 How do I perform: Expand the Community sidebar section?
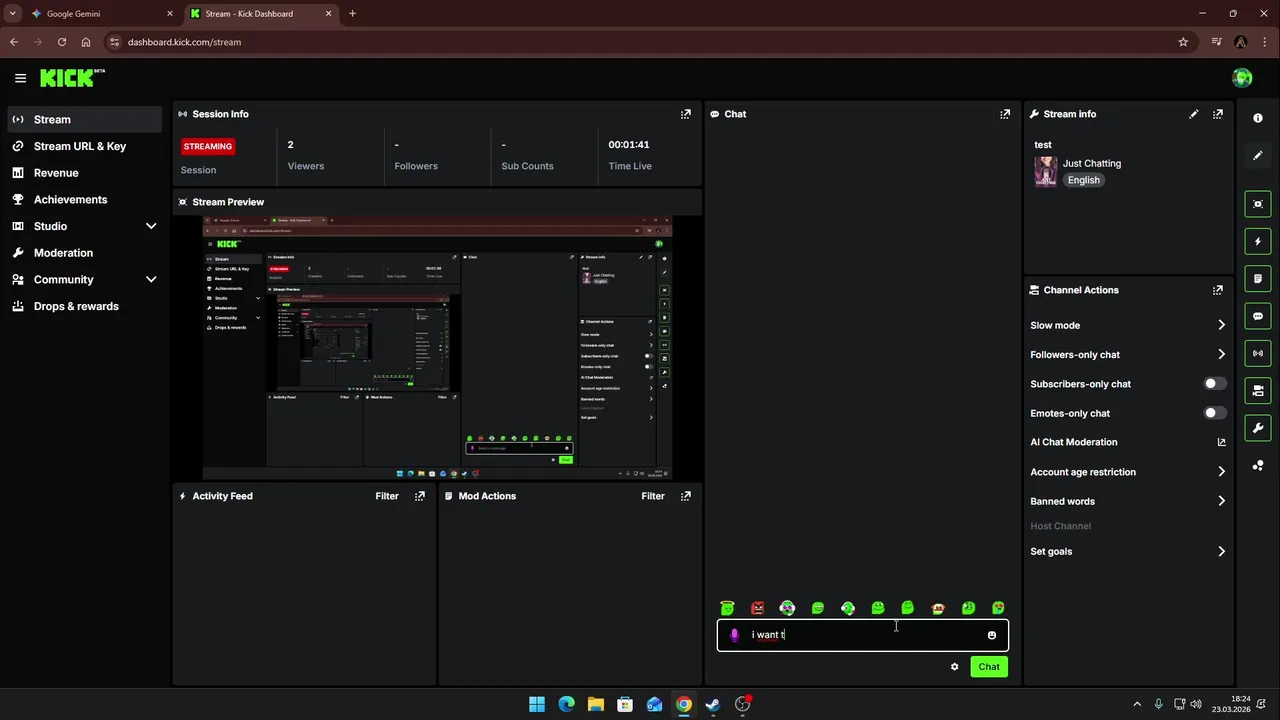tap(151, 280)
